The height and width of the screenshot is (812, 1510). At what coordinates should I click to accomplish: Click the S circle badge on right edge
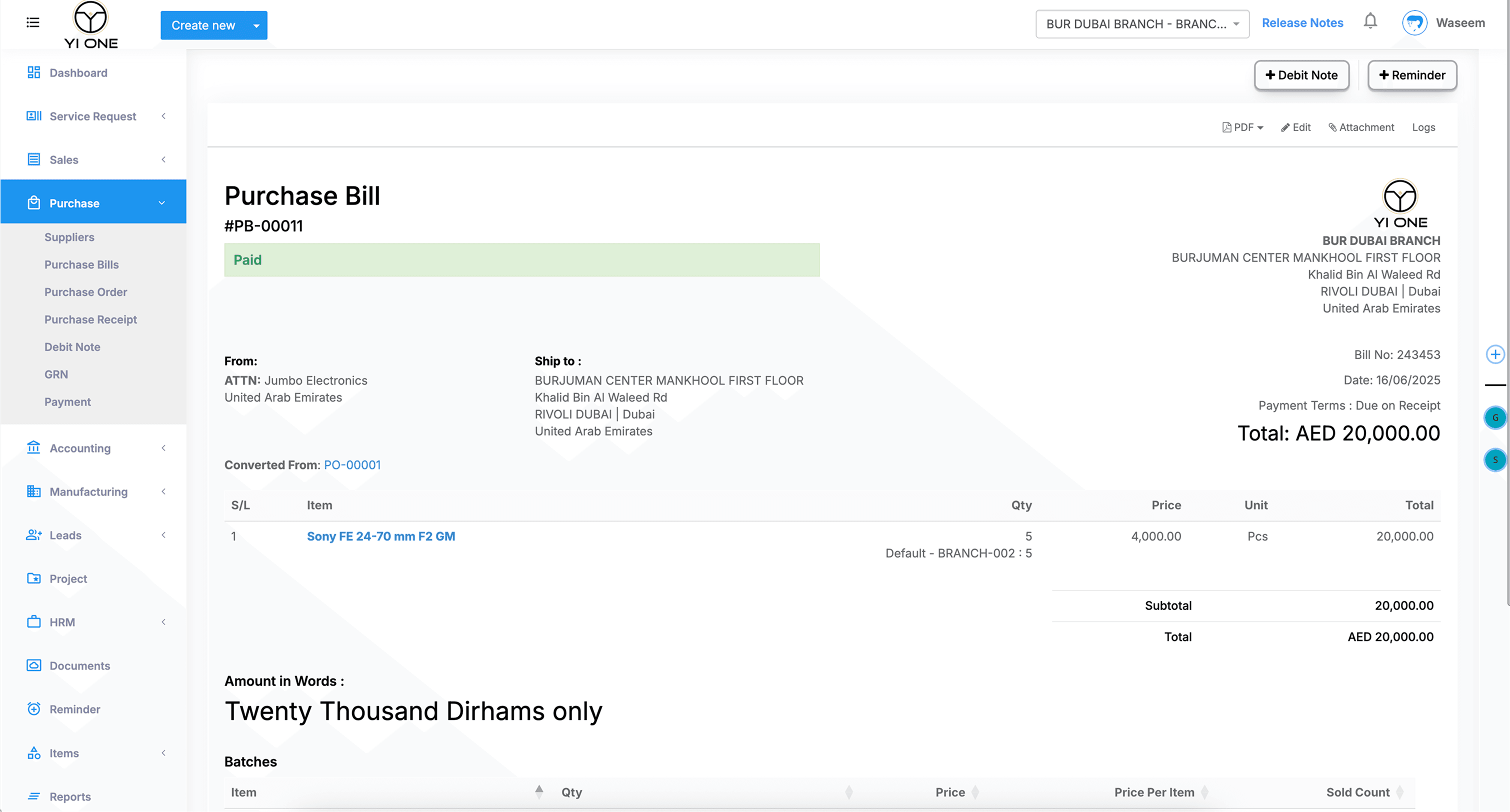tap(1495, 459)
